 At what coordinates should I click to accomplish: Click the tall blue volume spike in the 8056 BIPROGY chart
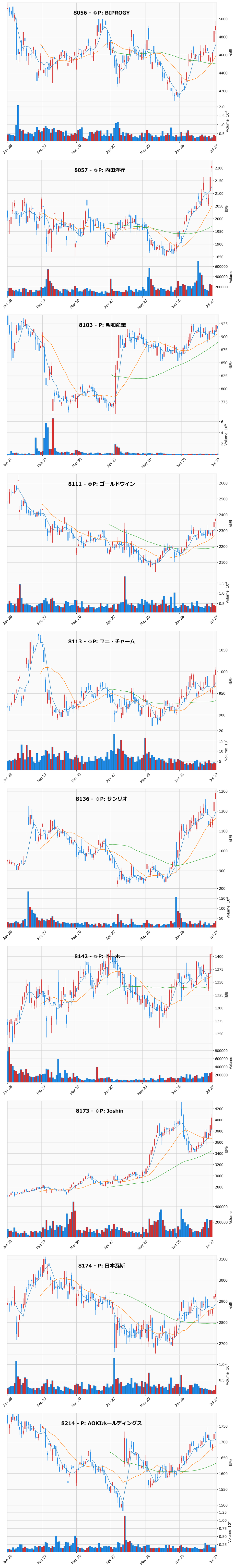[18, 123]
